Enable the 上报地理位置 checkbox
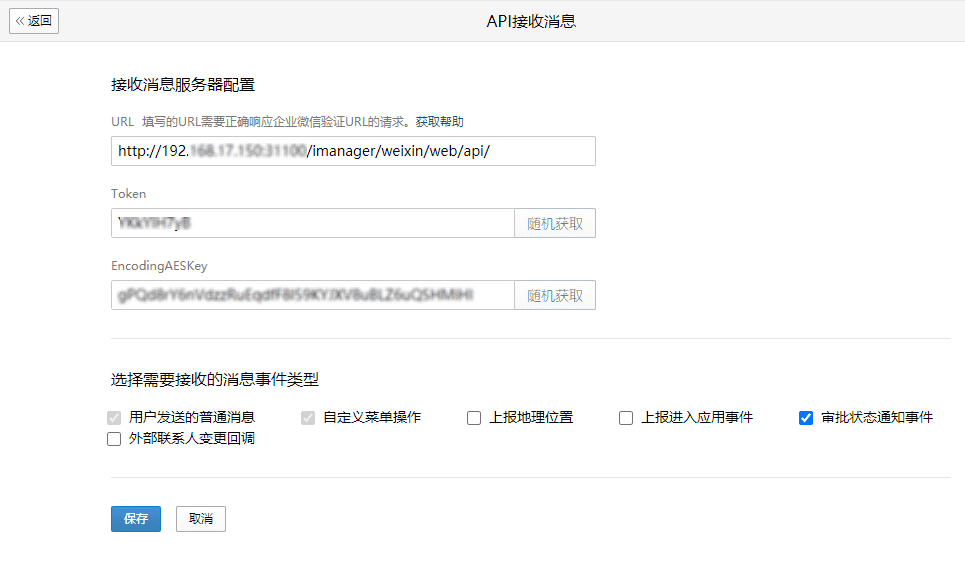The height and width of the screenshot is (562, 965). pyautogui.click(x=474, y=418)
